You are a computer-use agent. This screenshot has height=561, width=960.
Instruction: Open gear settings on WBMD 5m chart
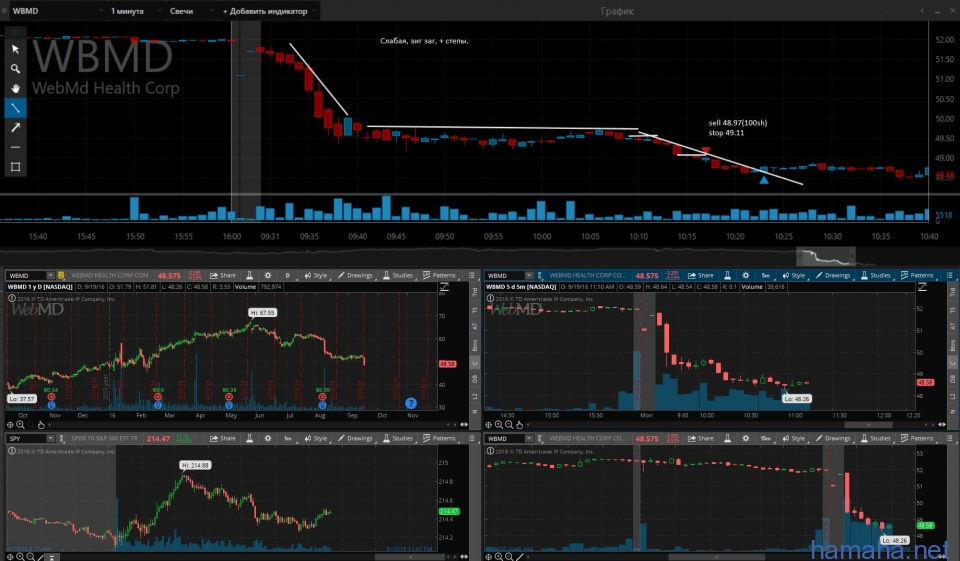746,276
